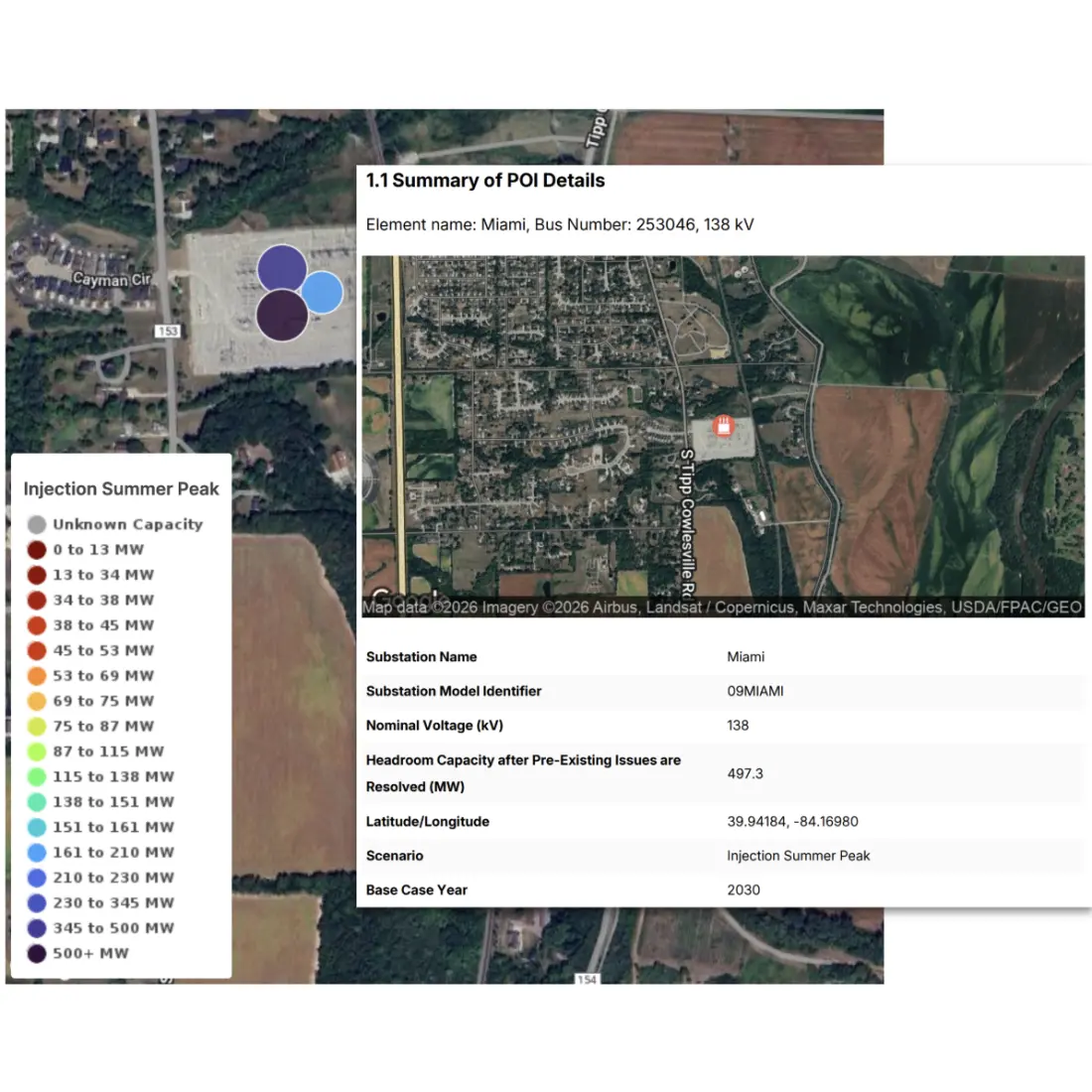1092x1092 pixels.
Task: Click the route 153 road shield
Action: pyautogui.click(x=167, y=331)
